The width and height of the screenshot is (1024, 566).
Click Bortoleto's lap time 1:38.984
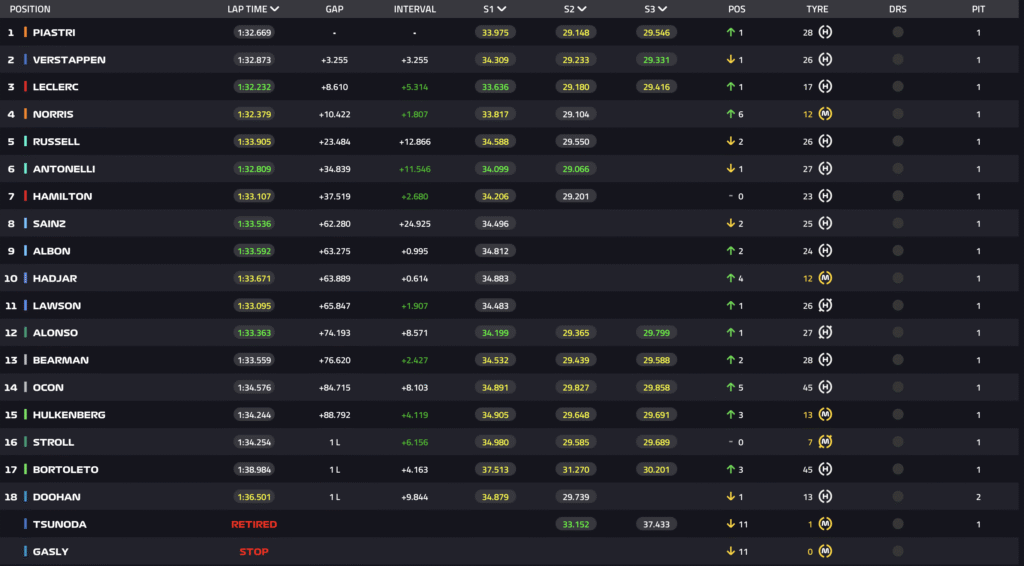(254, 469)
